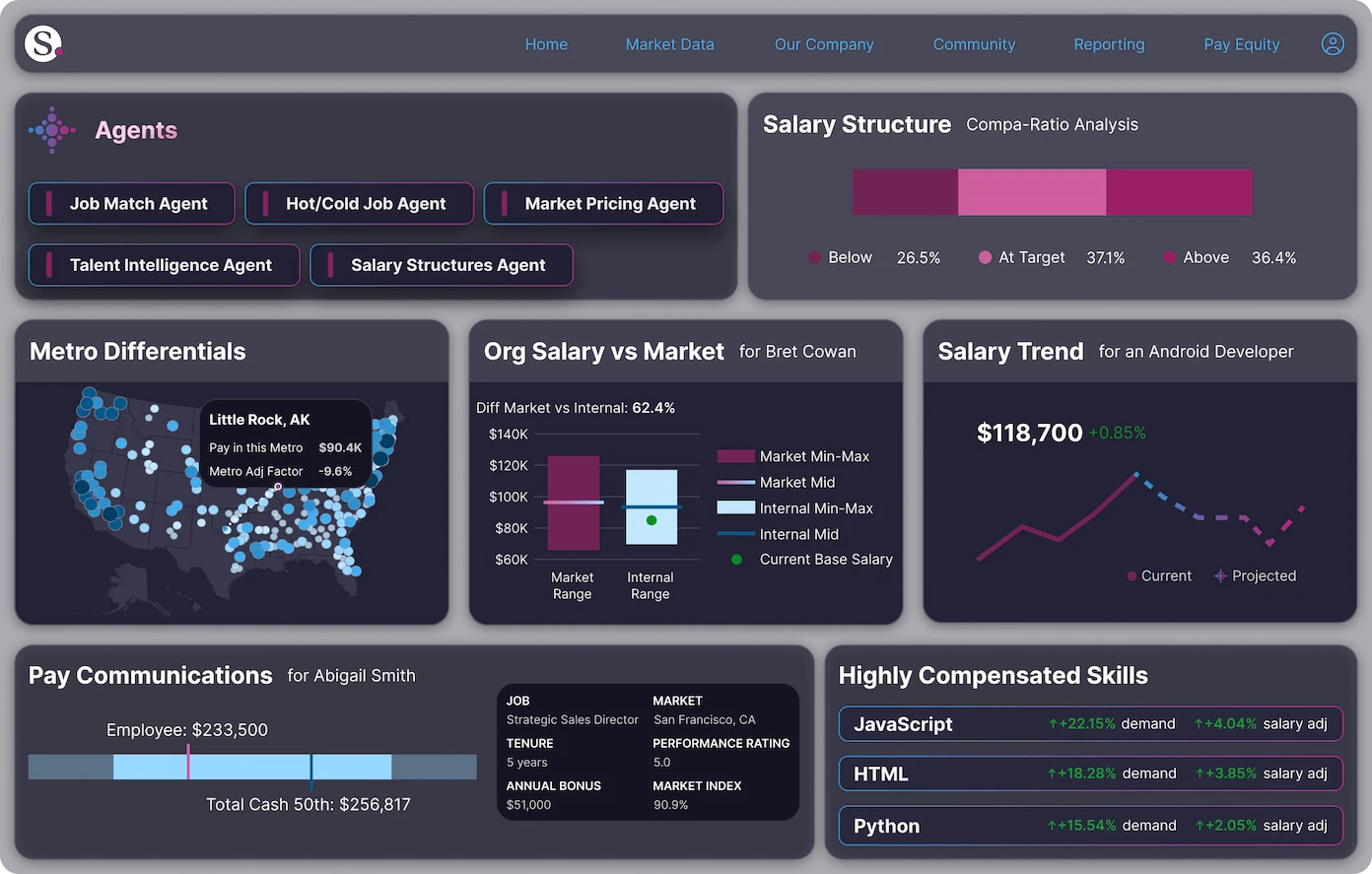Click the At Target legend swatch
Image resolution: width=1372 pixels, height=874 pixels.
click(x=985, y=257)
